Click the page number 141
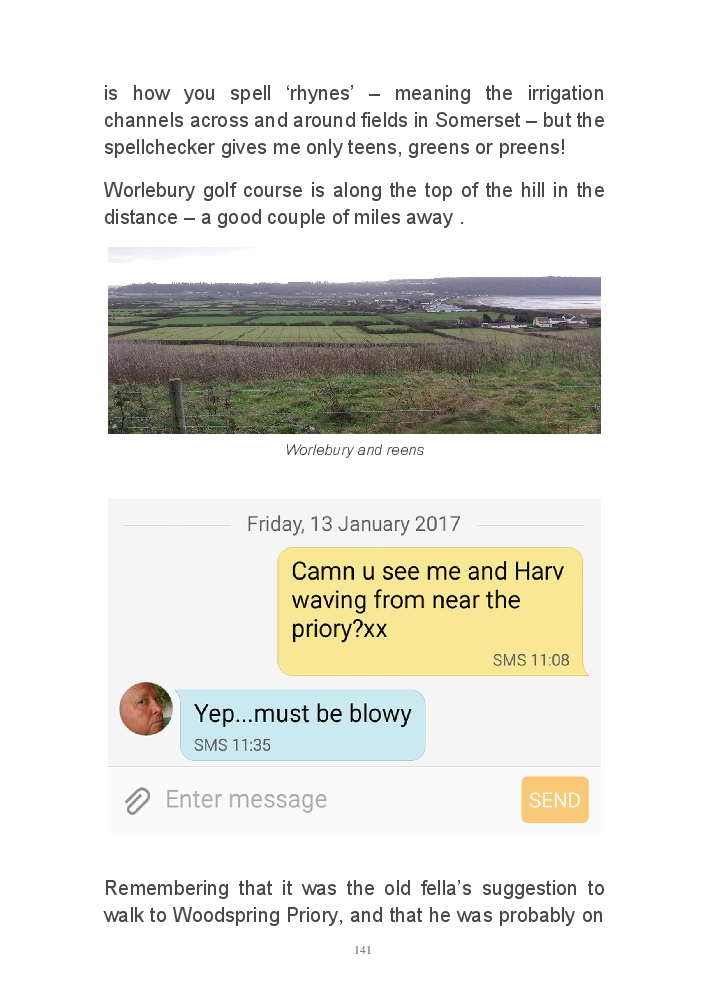 [363, 950]
